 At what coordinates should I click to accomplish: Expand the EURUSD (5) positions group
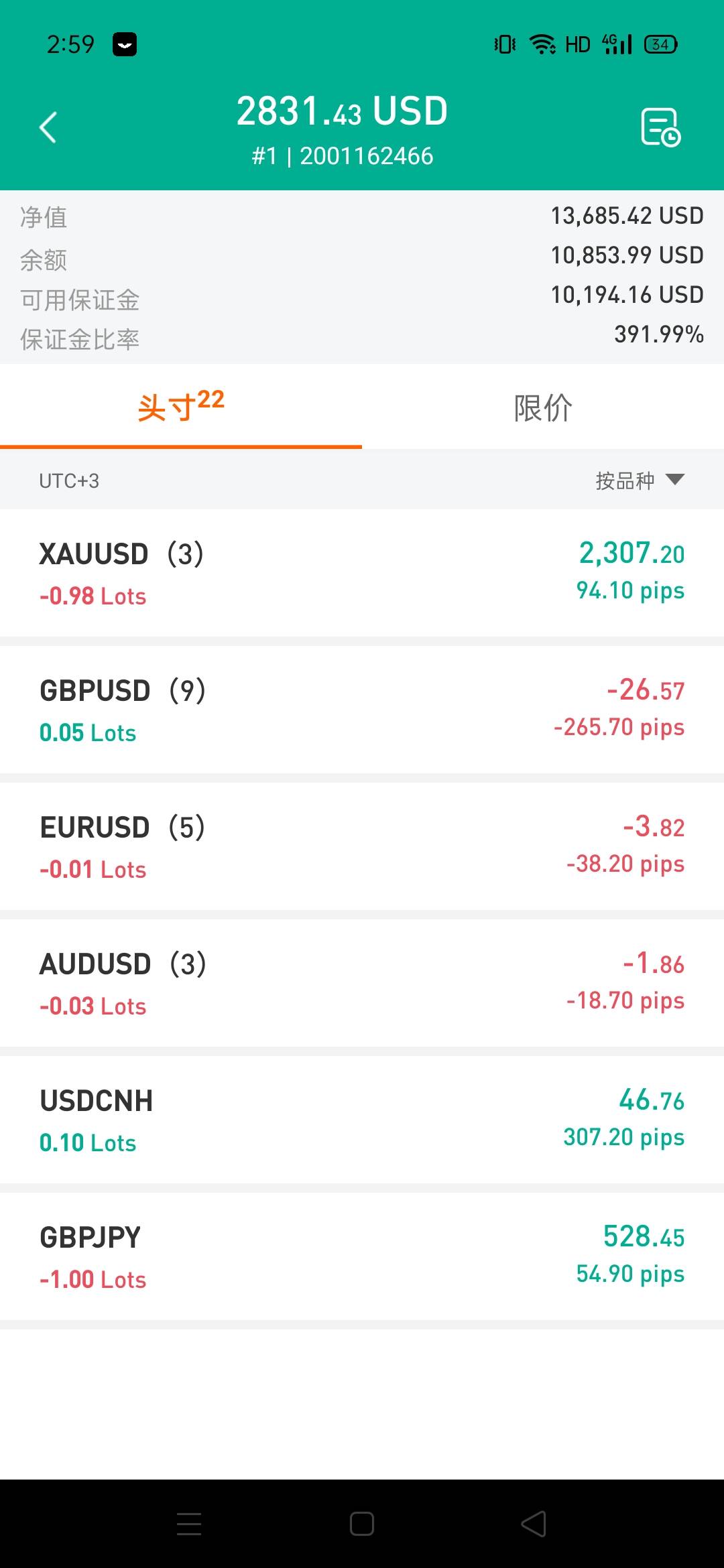pyautogui.click(x=362, y=846)
